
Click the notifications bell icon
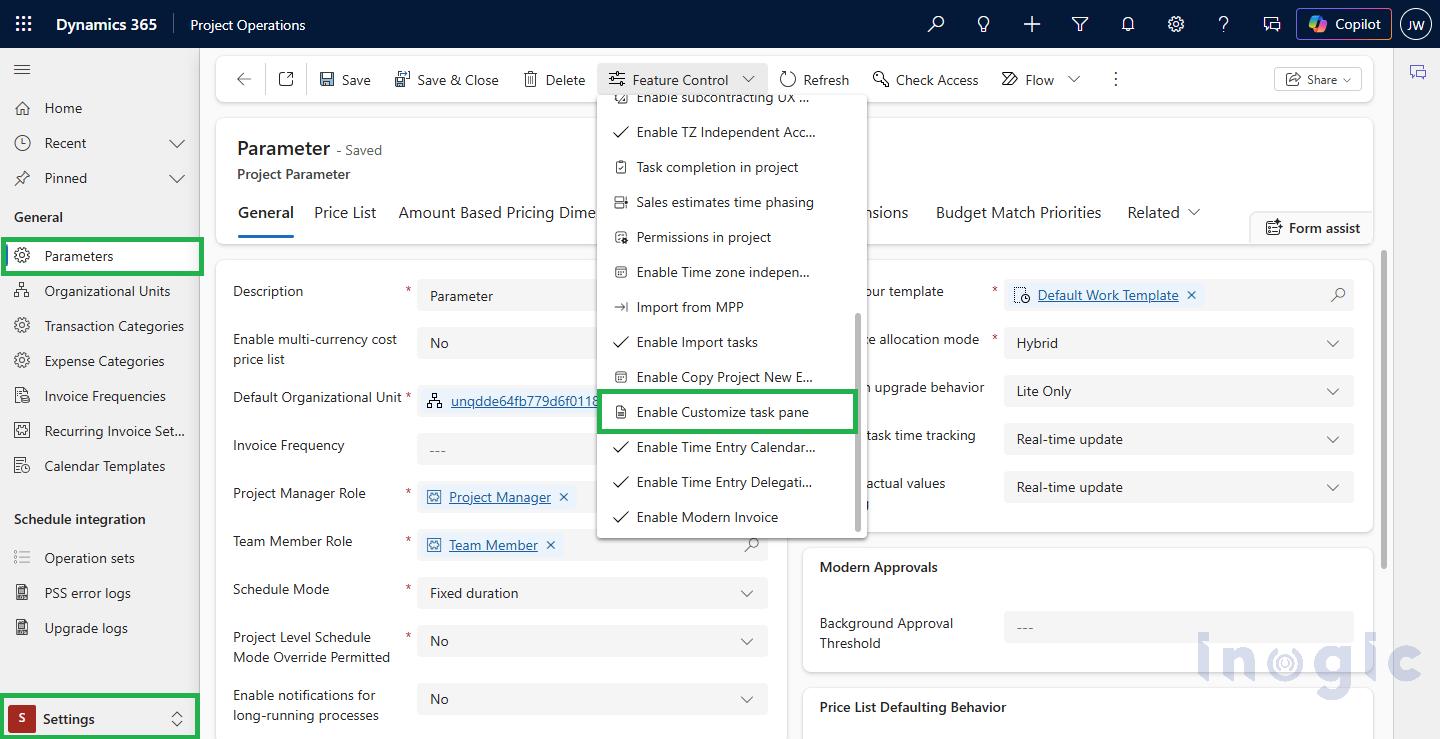click(x=1127, y=23)
